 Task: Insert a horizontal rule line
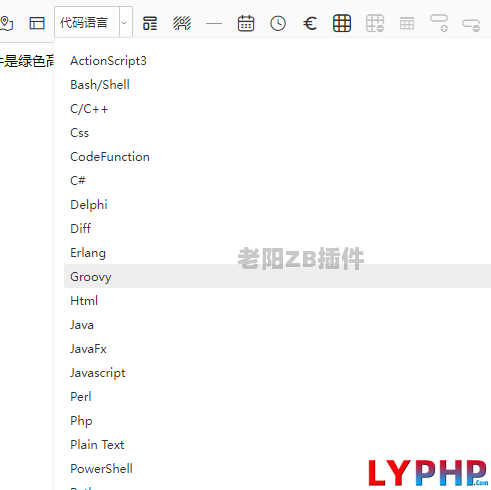214,24
